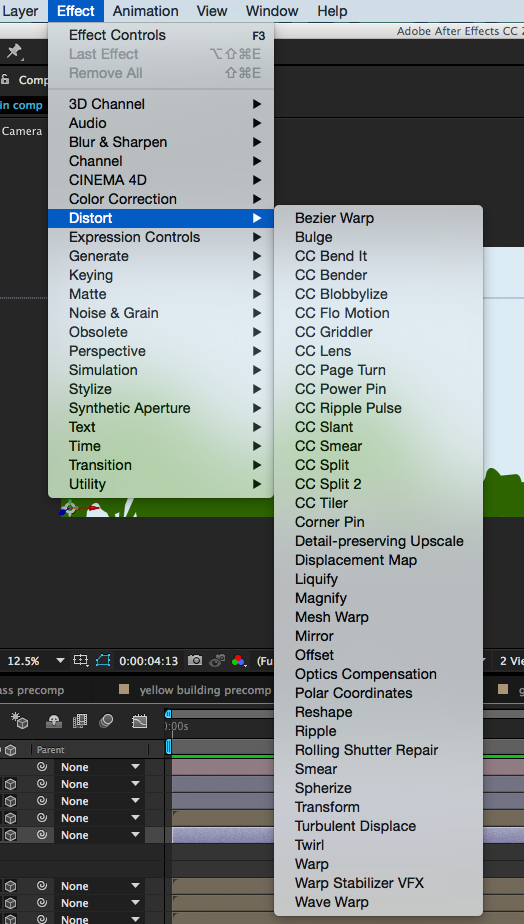The height and width of the screenshot is (924, 524).
Task: Apply the Wave Warp effect
Action: click(378, 902)
